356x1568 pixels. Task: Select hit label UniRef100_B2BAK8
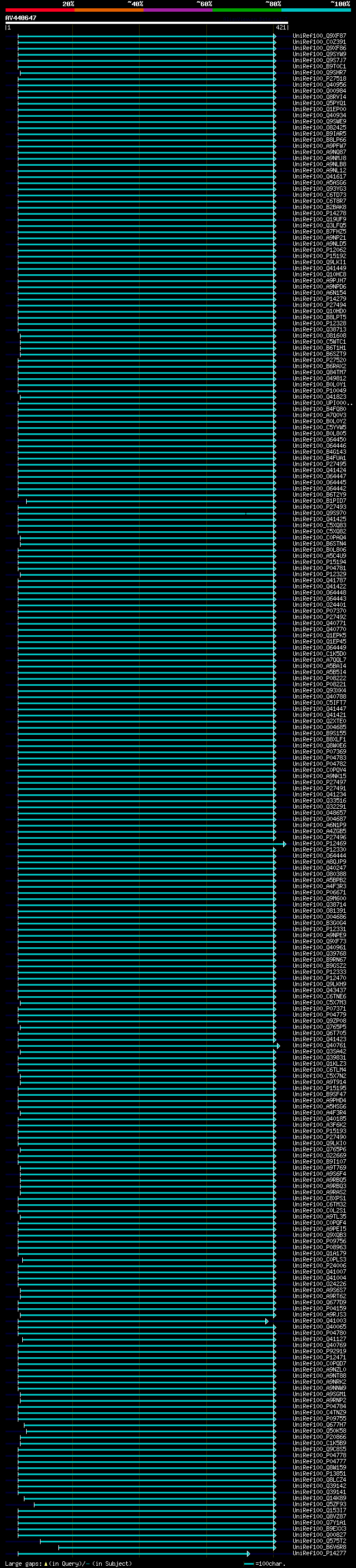(x=319, y=207)
